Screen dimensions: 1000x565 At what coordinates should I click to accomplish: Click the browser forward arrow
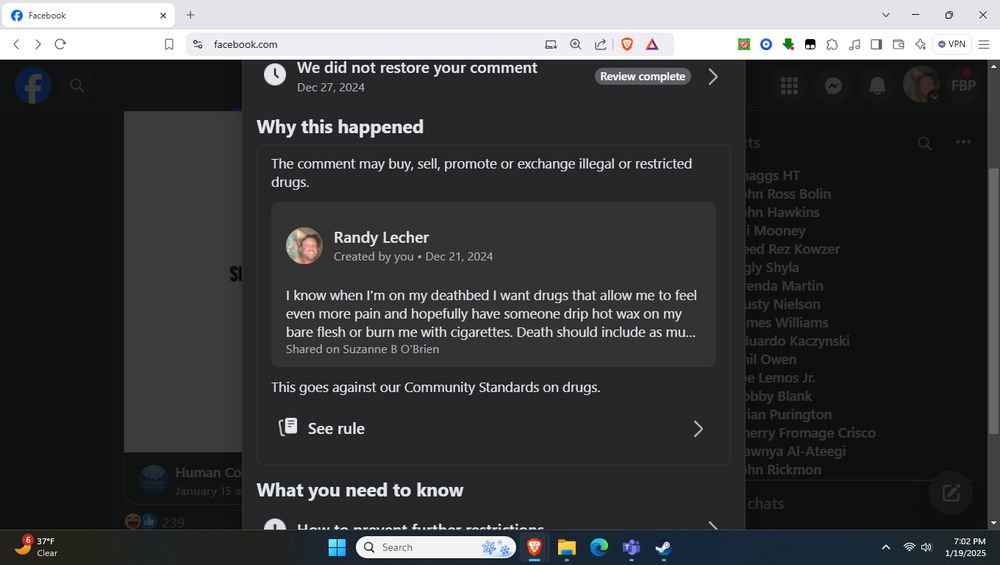point(38,44)
